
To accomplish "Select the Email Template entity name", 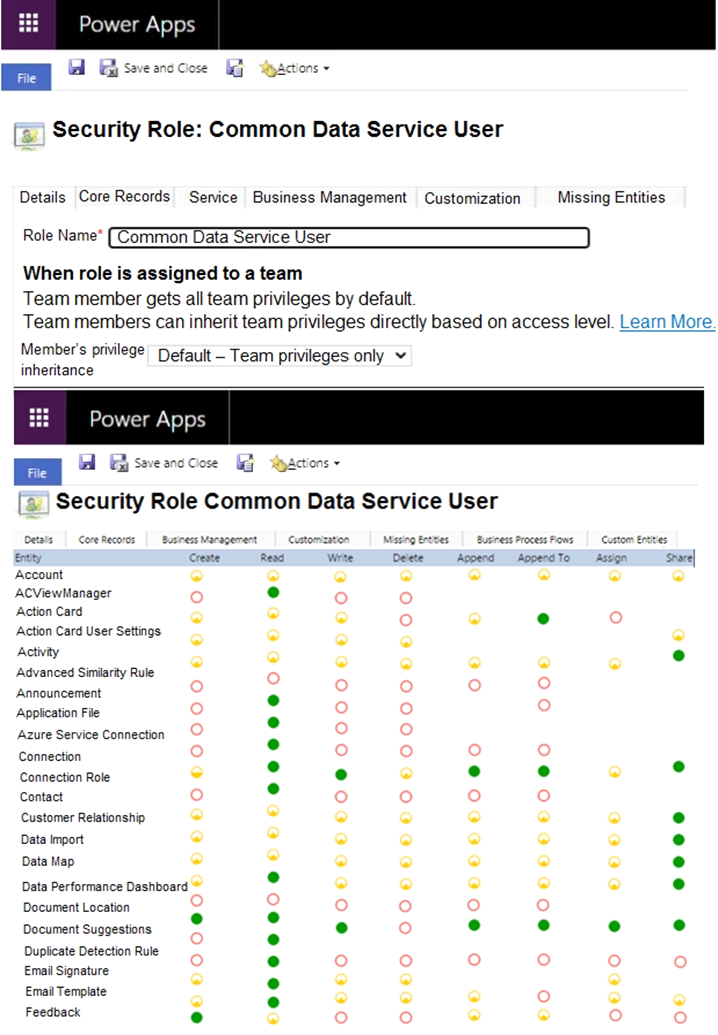I will pos(66,991).
